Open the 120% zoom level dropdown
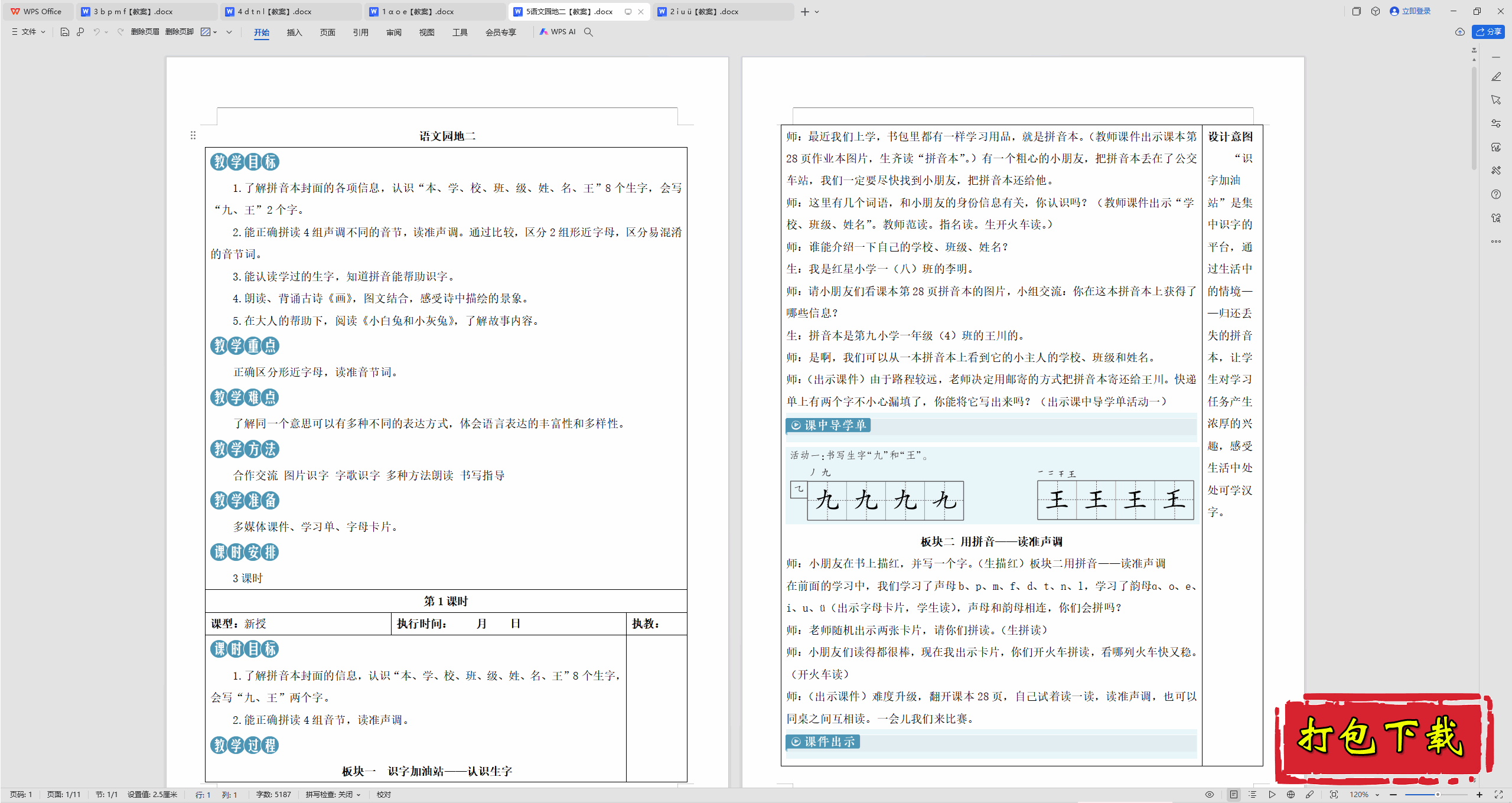Viewport: 1512px width, 803px height. [x=1364, y=795]
